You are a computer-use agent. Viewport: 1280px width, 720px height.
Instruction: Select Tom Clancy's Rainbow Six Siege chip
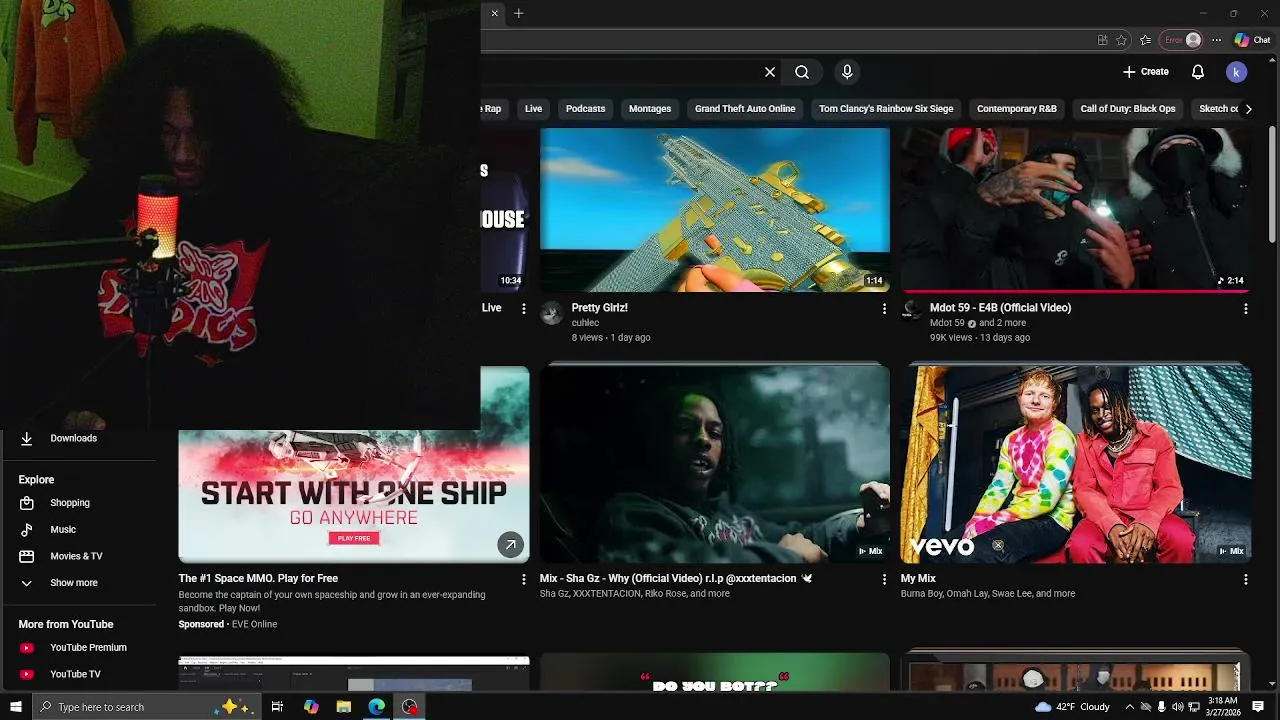point(886,109)
